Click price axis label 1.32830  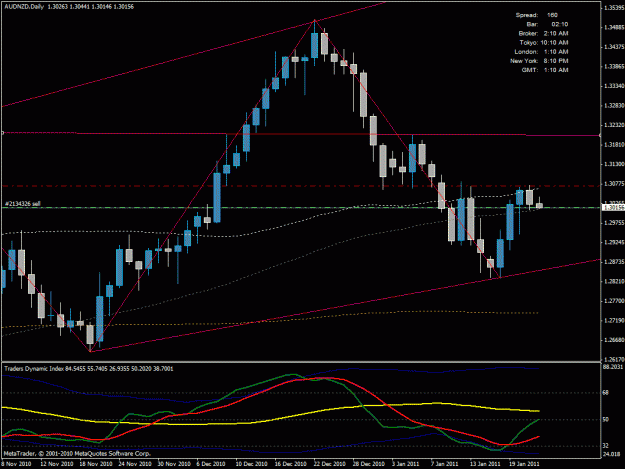[614, 106]
